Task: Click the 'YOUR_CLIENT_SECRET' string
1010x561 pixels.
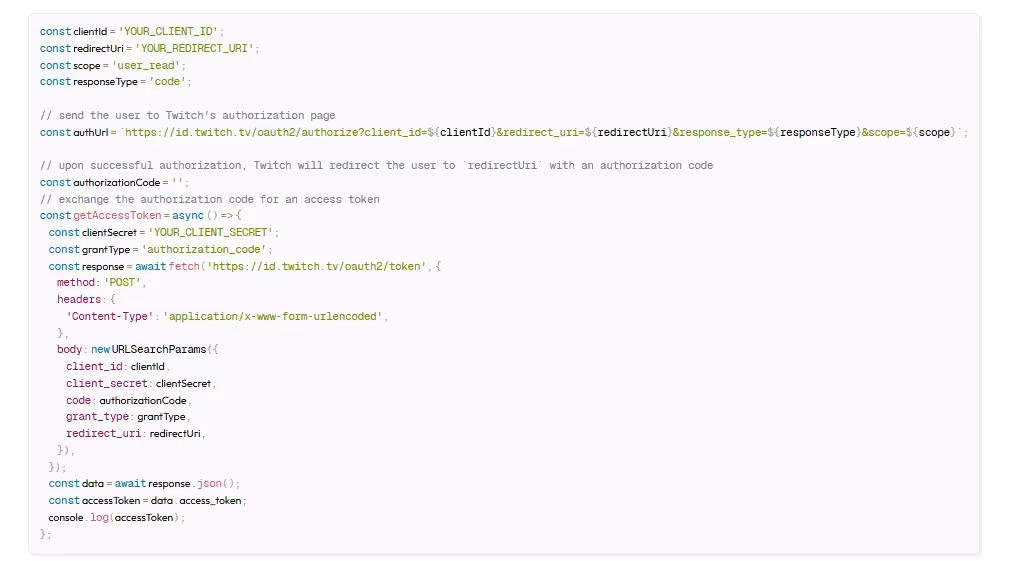Action: point(211,233)
